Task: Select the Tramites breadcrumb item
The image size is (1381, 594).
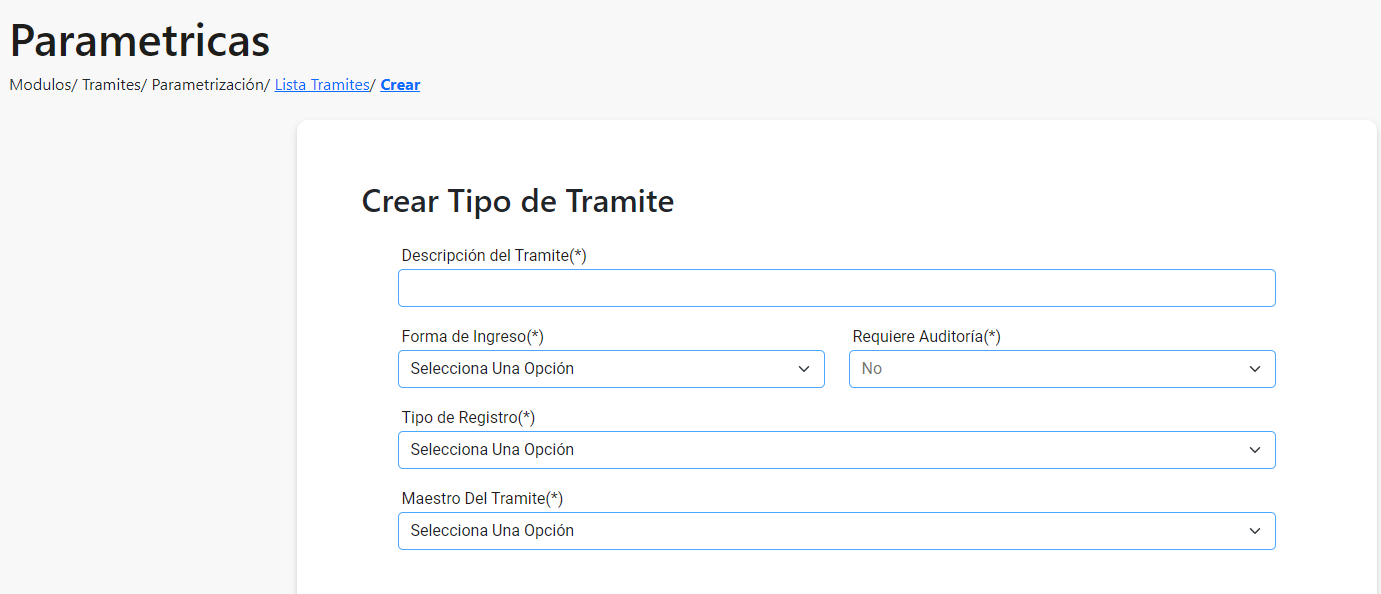Action: (111, 85)
